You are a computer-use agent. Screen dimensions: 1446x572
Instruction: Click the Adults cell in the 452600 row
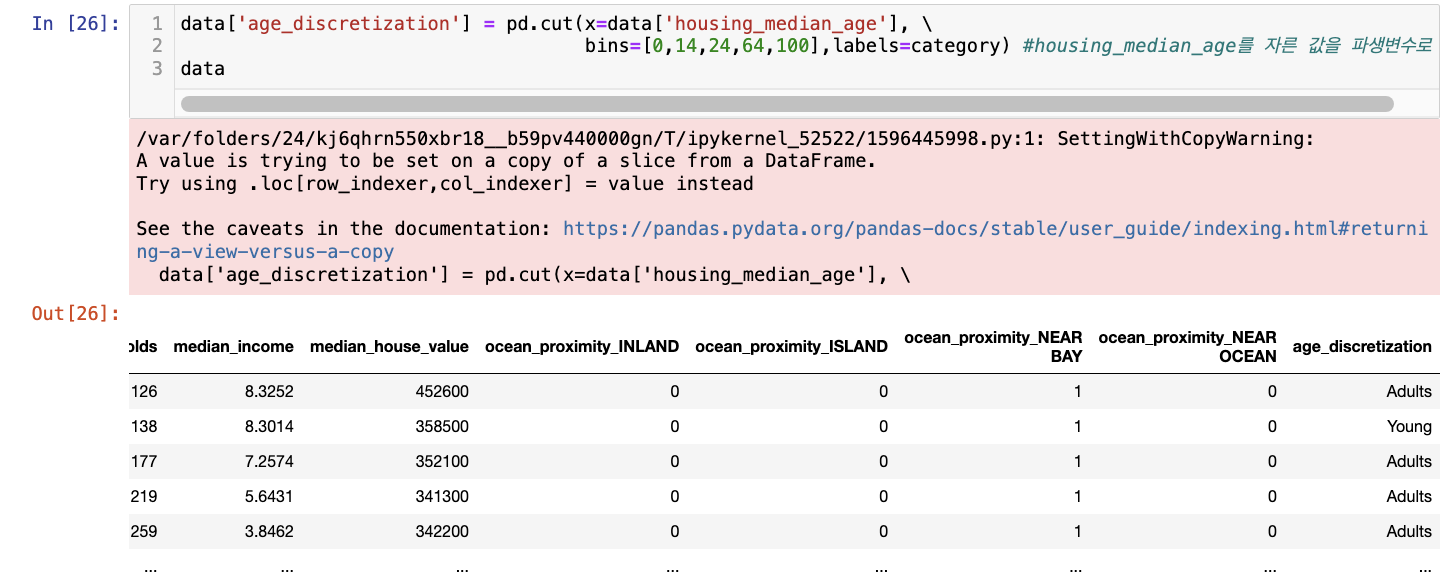(x=1409, y=392)
